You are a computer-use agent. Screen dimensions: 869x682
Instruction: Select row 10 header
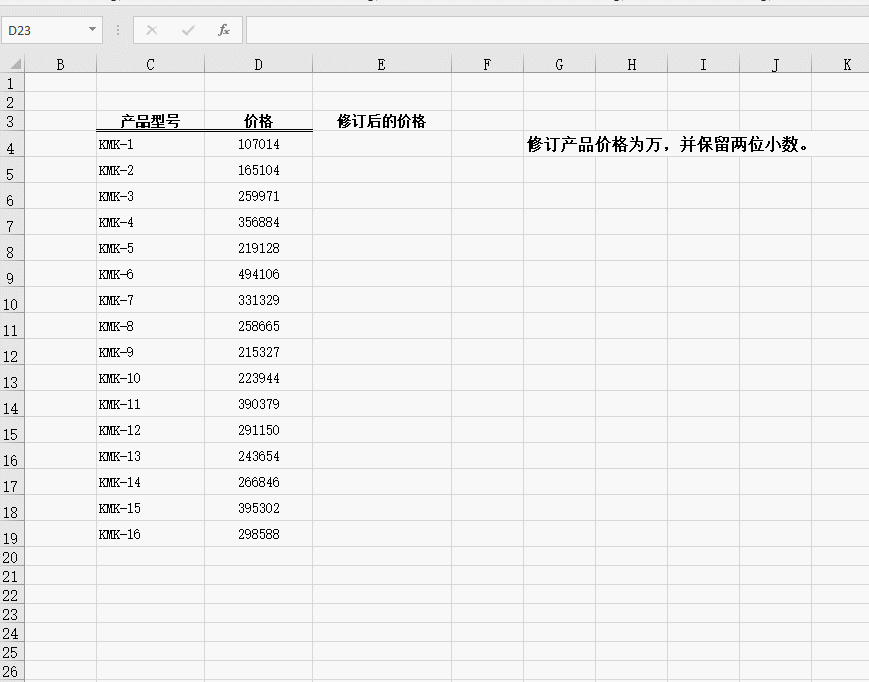(12, 300)
